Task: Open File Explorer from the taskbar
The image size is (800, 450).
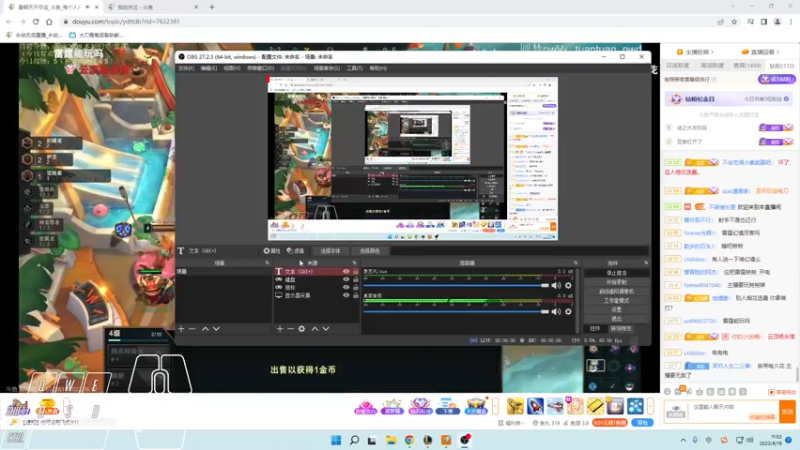Action: pos(391,440)
